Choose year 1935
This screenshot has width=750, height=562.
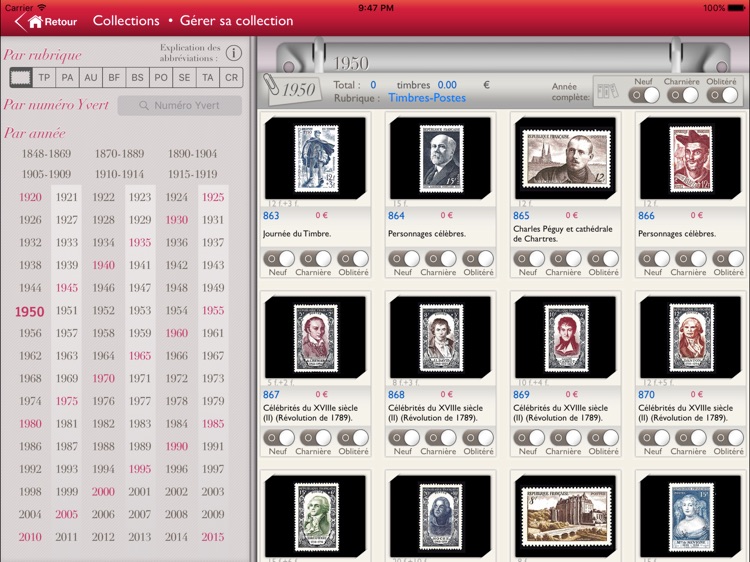140,242
